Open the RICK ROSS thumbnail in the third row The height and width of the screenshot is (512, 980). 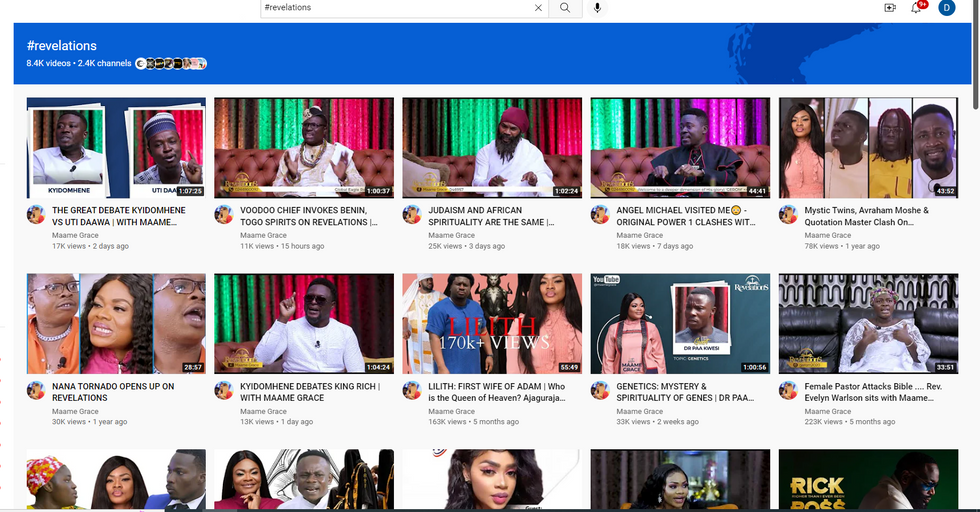[868, 479]
